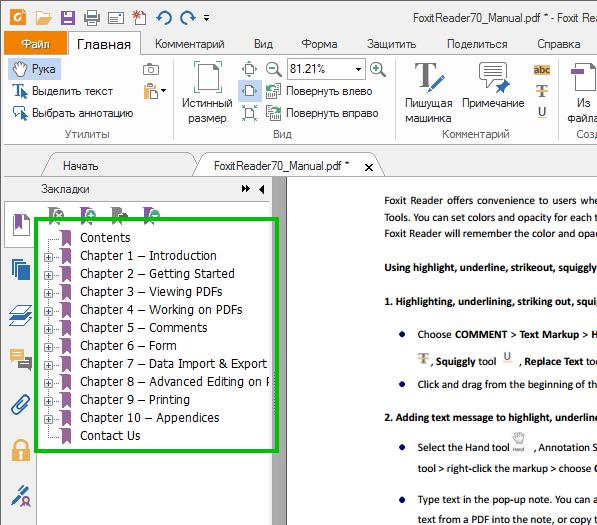
Task: Switch to the Начать document tab
Action: click(80, 166)
